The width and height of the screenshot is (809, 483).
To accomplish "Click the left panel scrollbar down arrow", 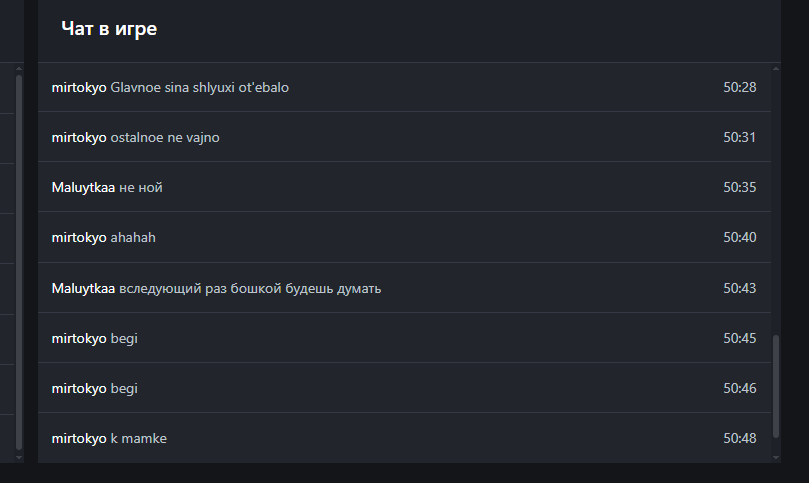I will click(19, 456).
